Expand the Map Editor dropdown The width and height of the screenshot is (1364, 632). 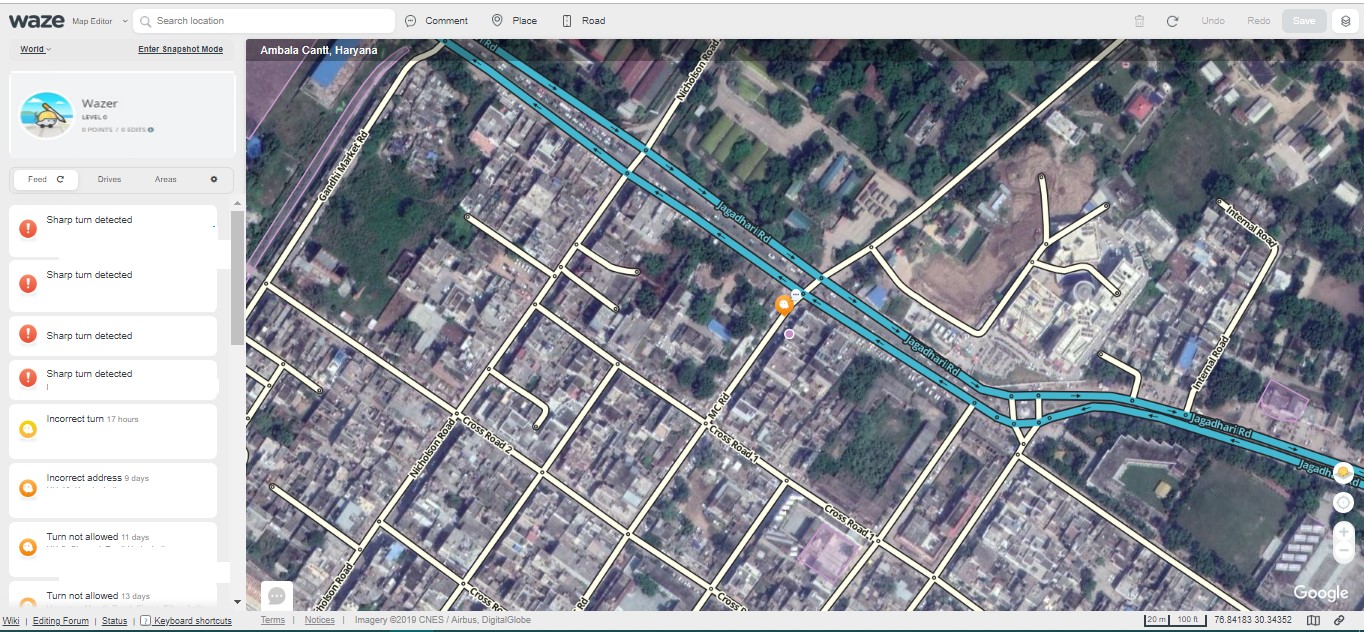125,21
